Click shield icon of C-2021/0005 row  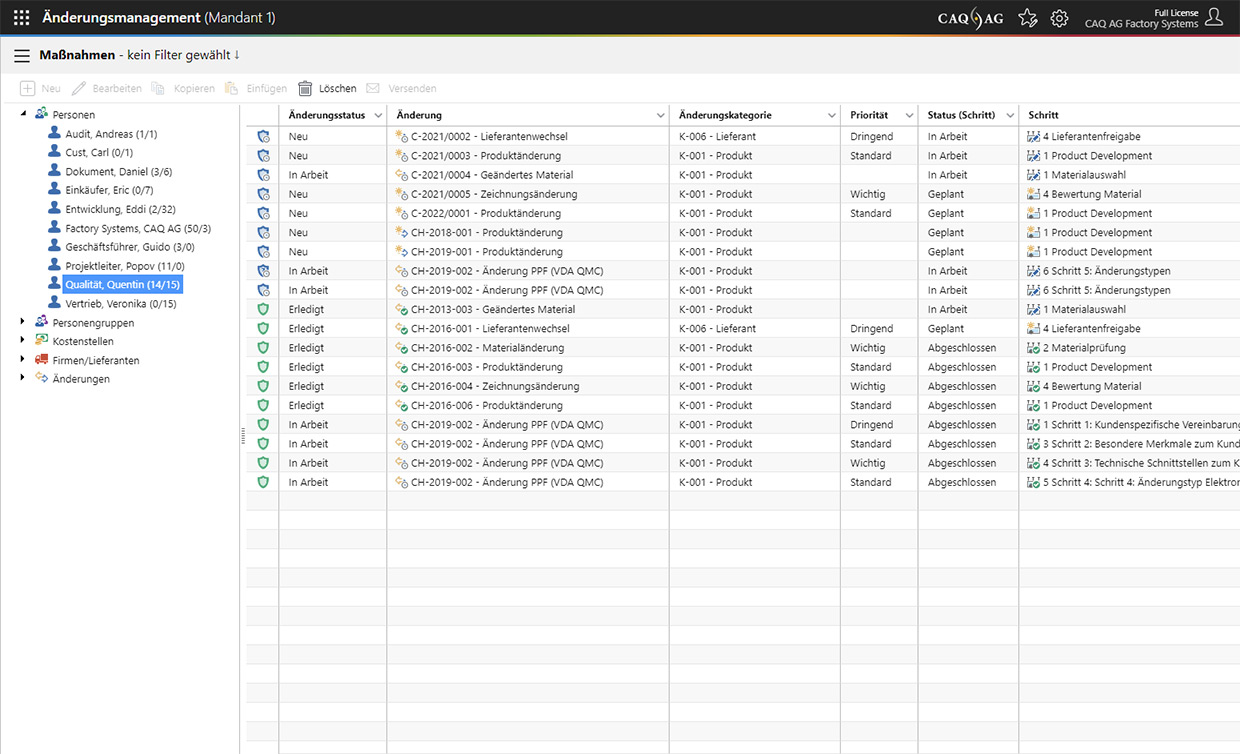(263, 194)
